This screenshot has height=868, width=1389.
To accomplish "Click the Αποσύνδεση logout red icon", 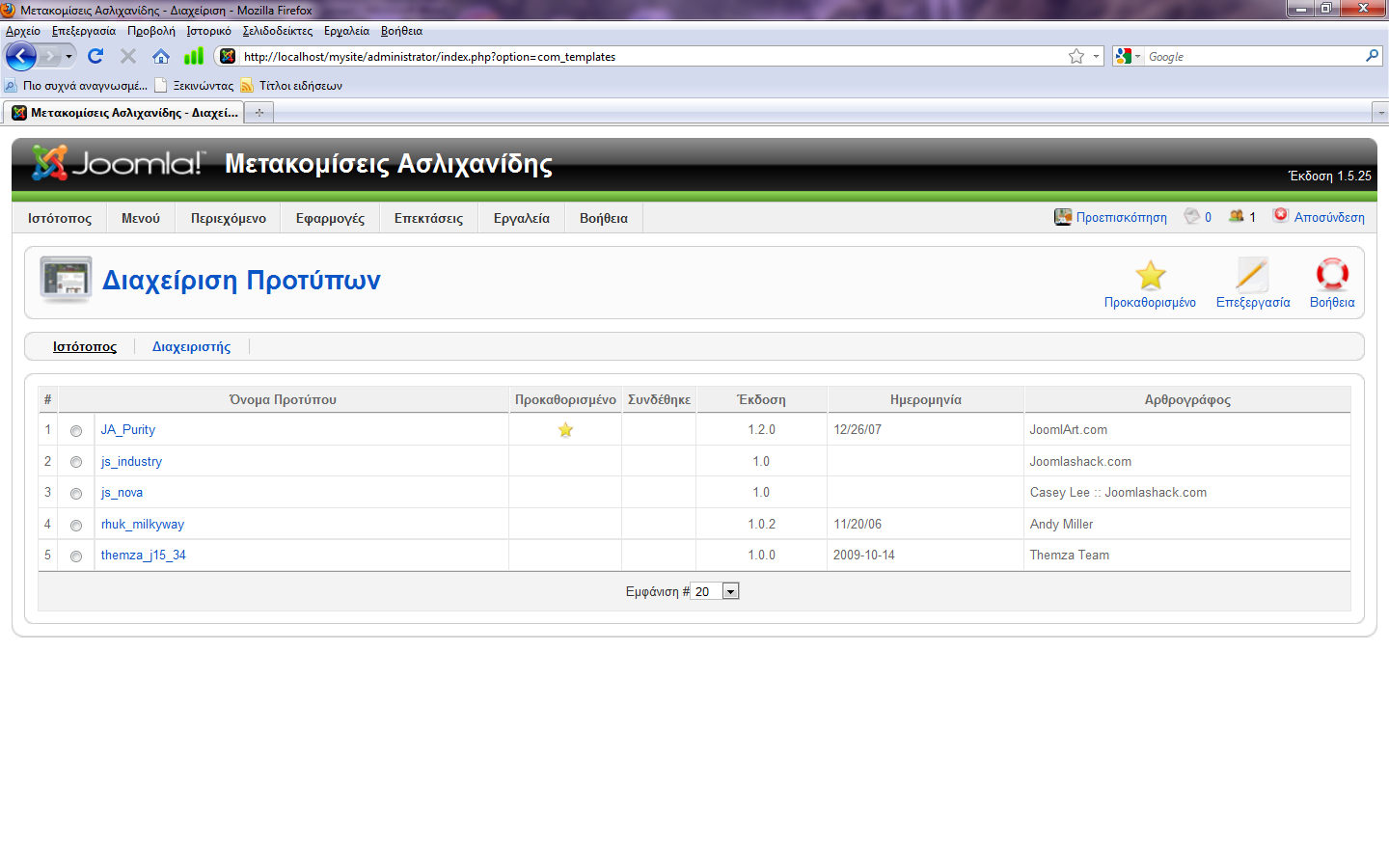I will click(1281, 215).
